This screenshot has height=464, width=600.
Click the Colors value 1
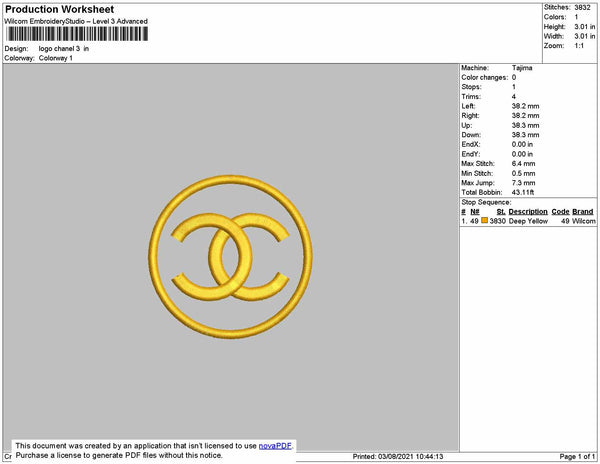click(x=576, y=17)
